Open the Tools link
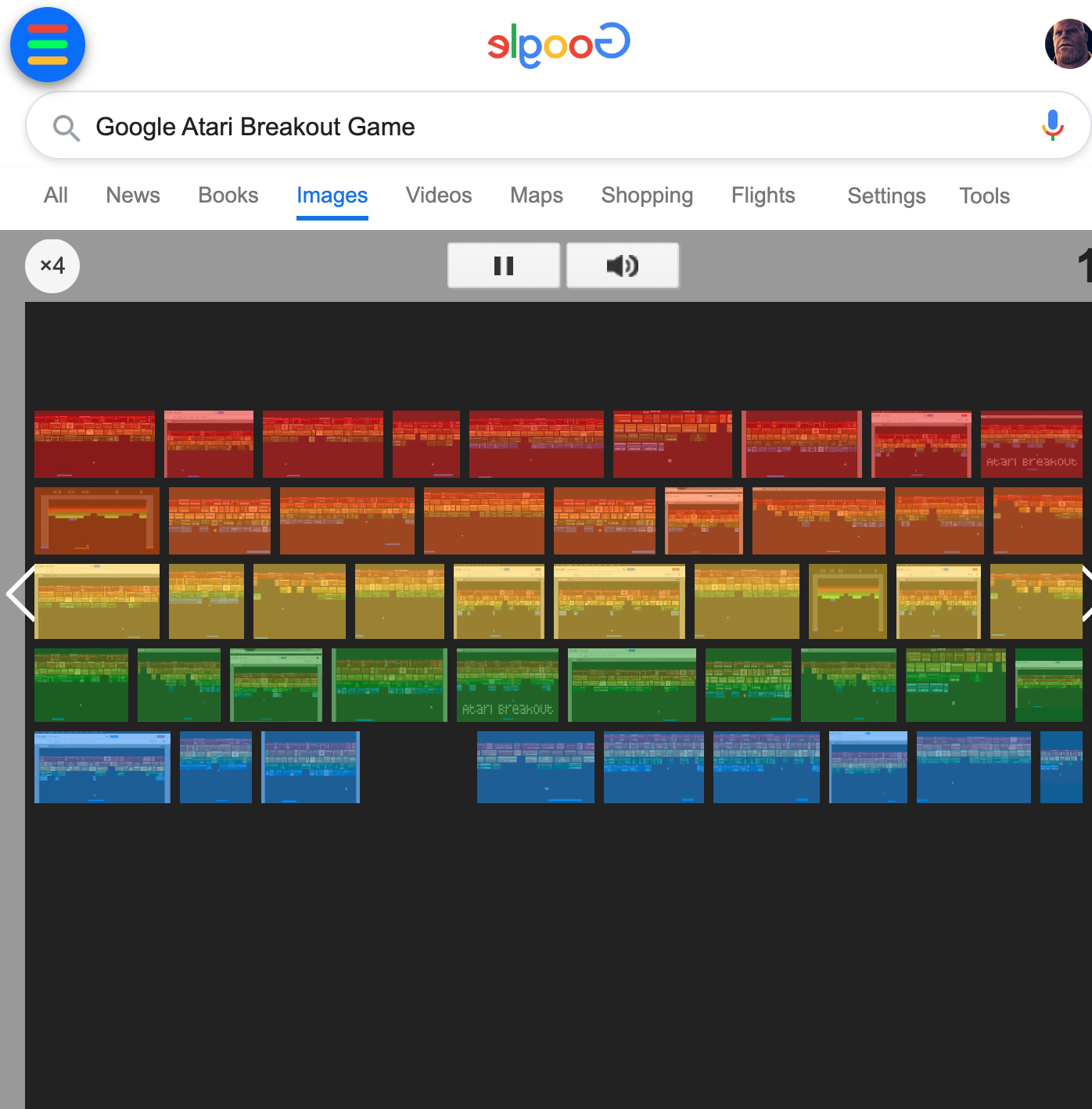This screenshot has height=1109, width=1092. (x=985, y=196)
